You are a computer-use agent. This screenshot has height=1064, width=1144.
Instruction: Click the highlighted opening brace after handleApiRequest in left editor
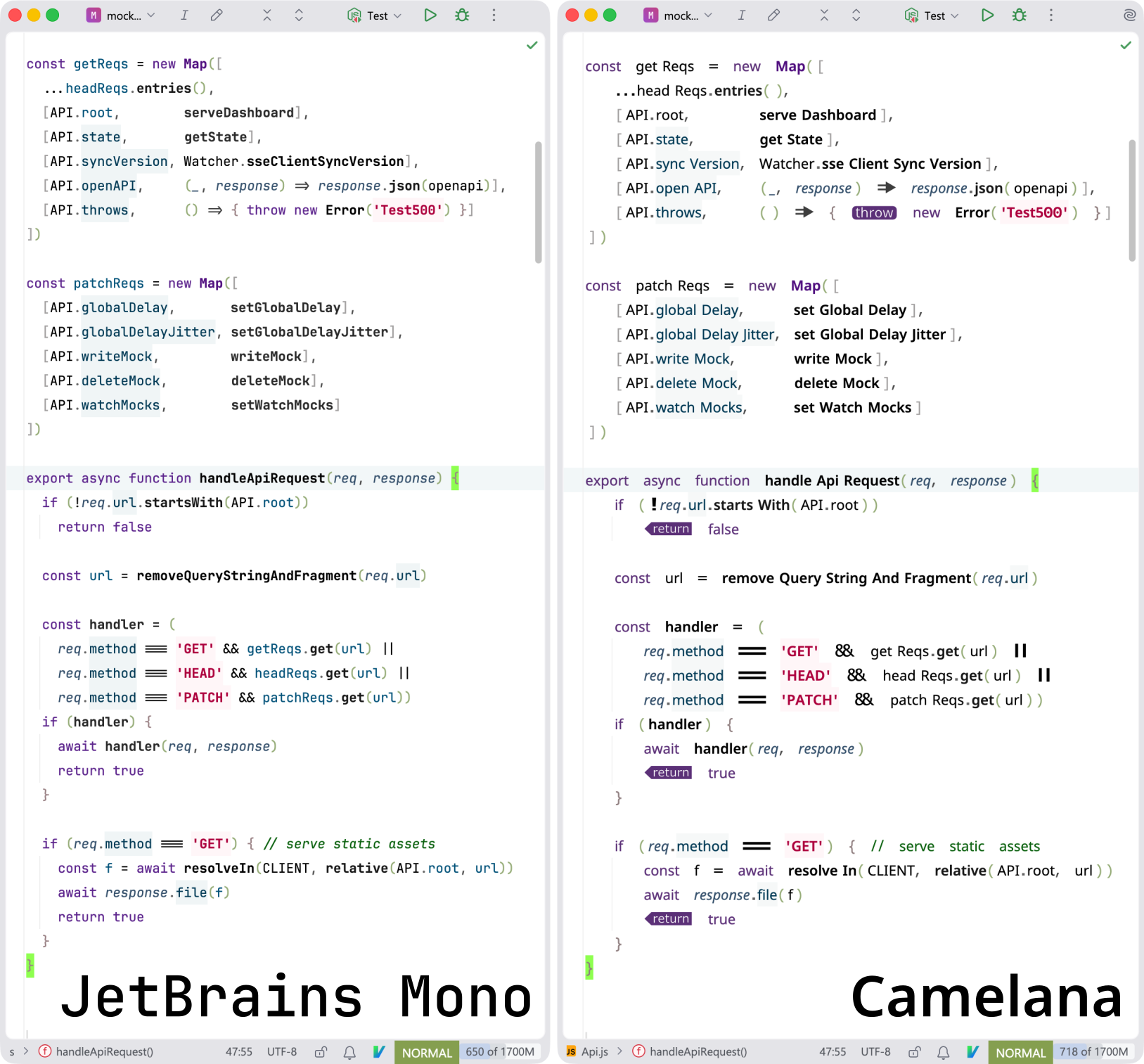coord(455,478)
